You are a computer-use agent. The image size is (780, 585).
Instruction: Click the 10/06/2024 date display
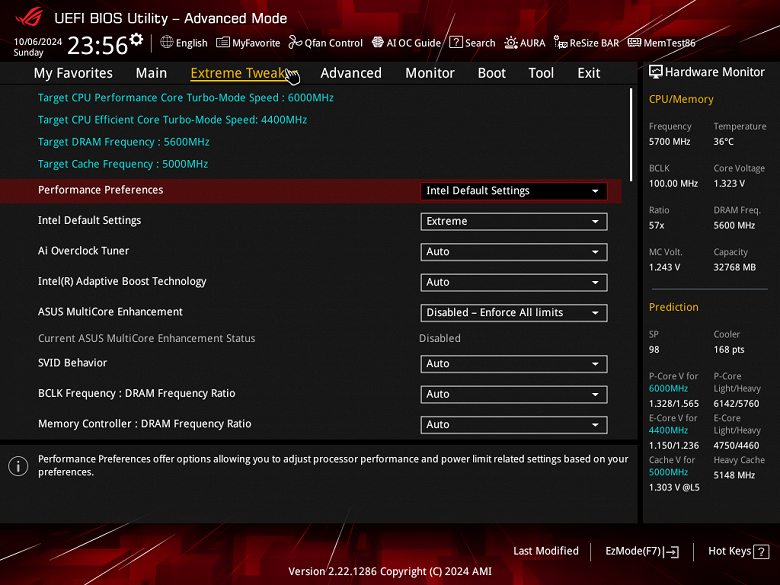point(38,42)
